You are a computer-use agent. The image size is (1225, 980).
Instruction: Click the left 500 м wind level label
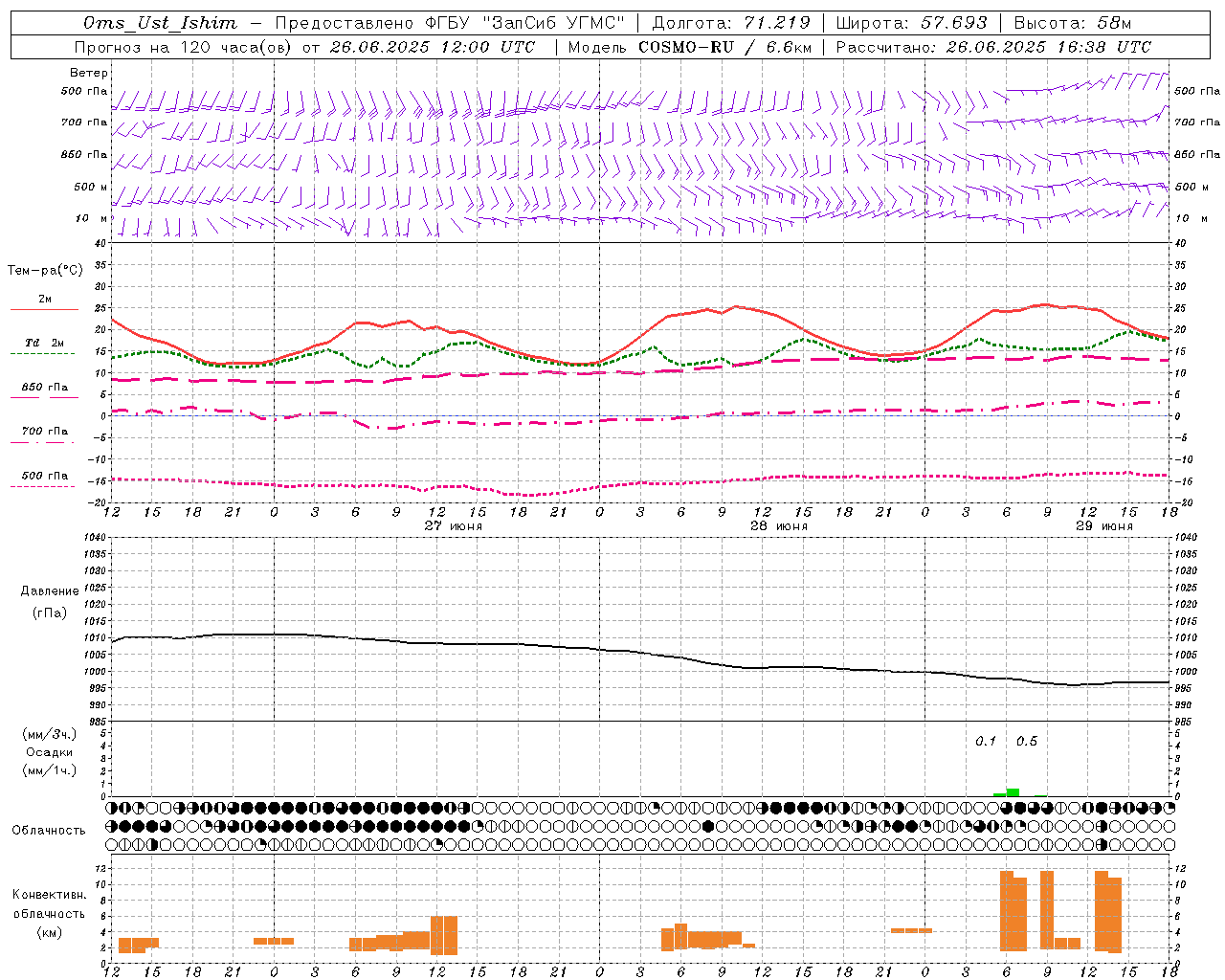point(91,187)
